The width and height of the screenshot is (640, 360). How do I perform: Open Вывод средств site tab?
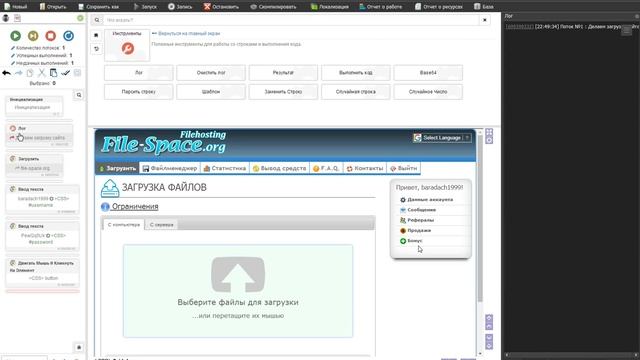click(x=280, y=168)
